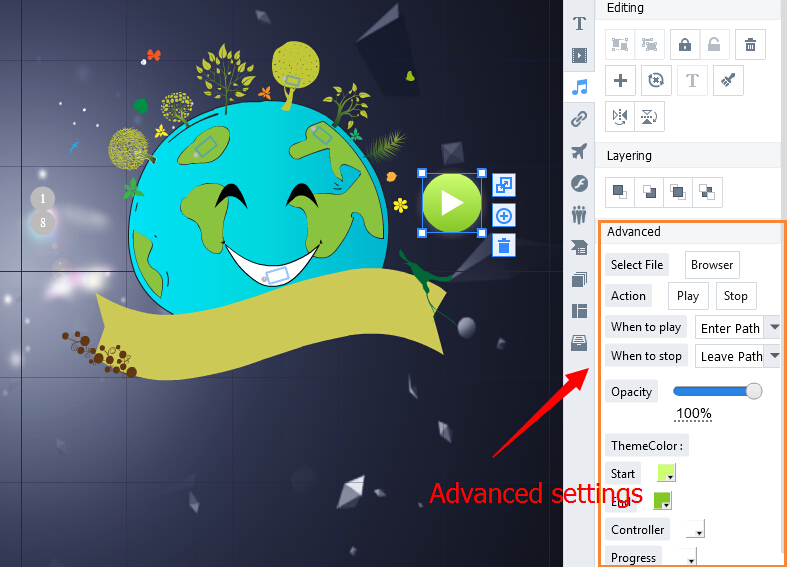Image resolution: width=790 pixels, height=567 pixels.
Task: Click the Group objects icon
Action: [620, 44]
